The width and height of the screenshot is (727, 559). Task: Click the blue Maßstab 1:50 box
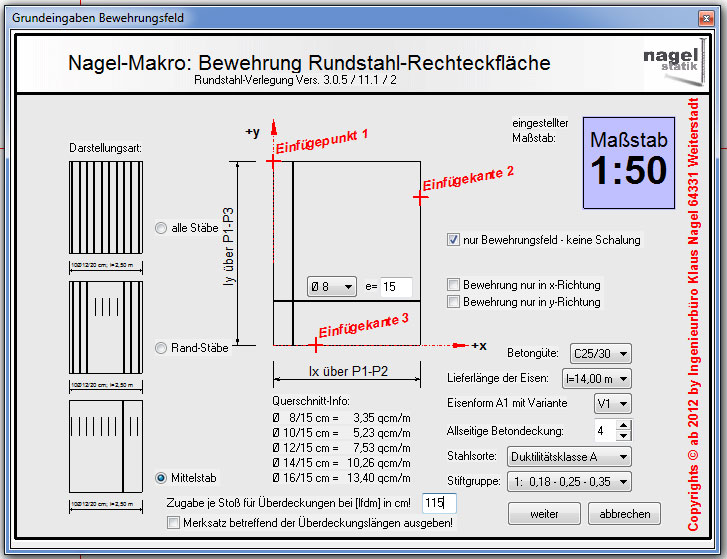coord(628,161)
